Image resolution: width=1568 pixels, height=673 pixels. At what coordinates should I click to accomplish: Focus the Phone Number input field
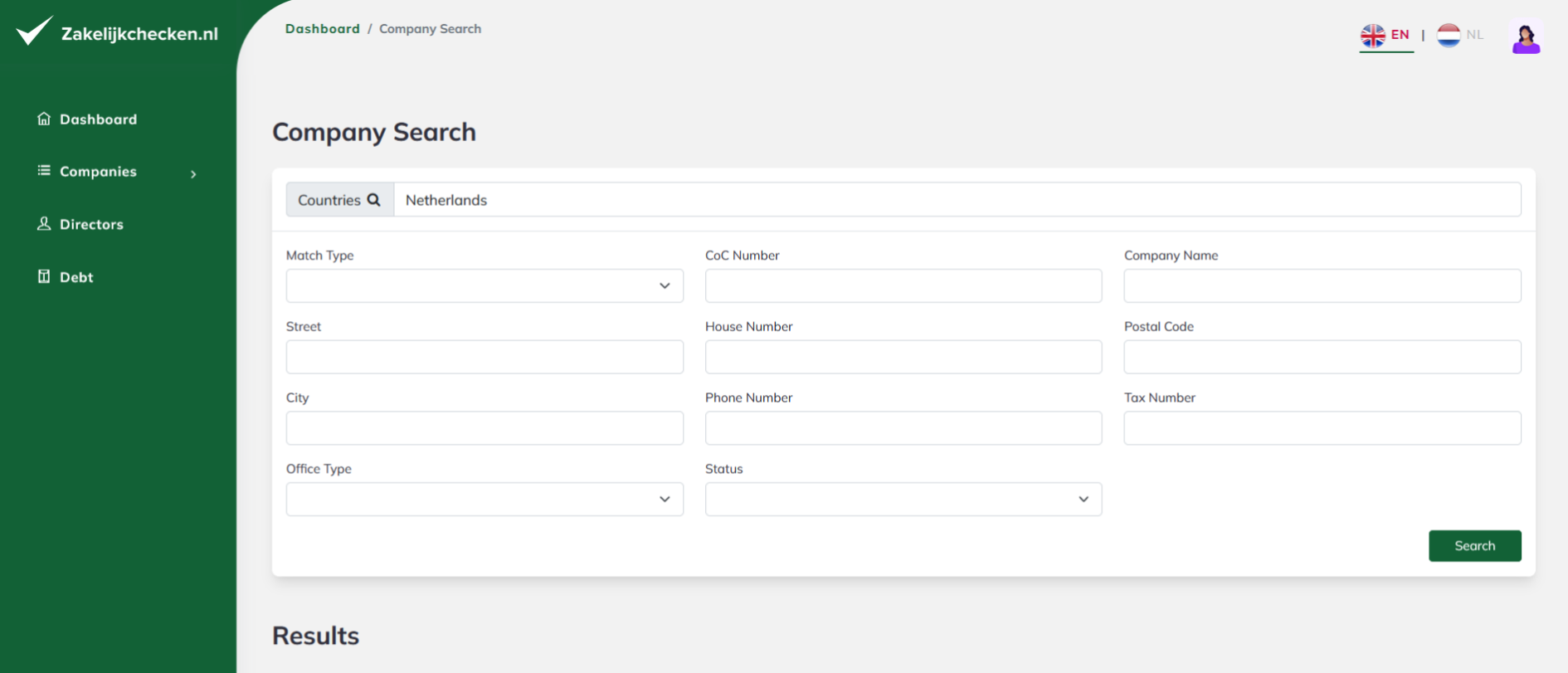(903, 428)
